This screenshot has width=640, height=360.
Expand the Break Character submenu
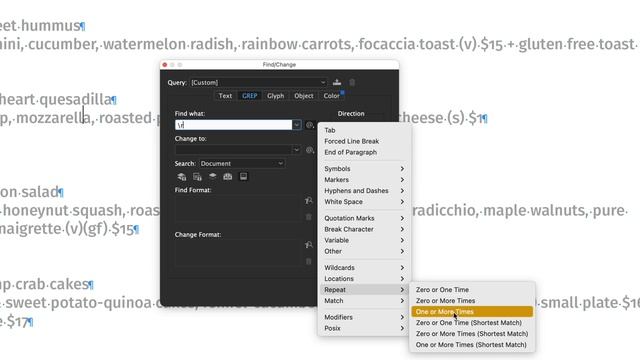tap(364, 229)
